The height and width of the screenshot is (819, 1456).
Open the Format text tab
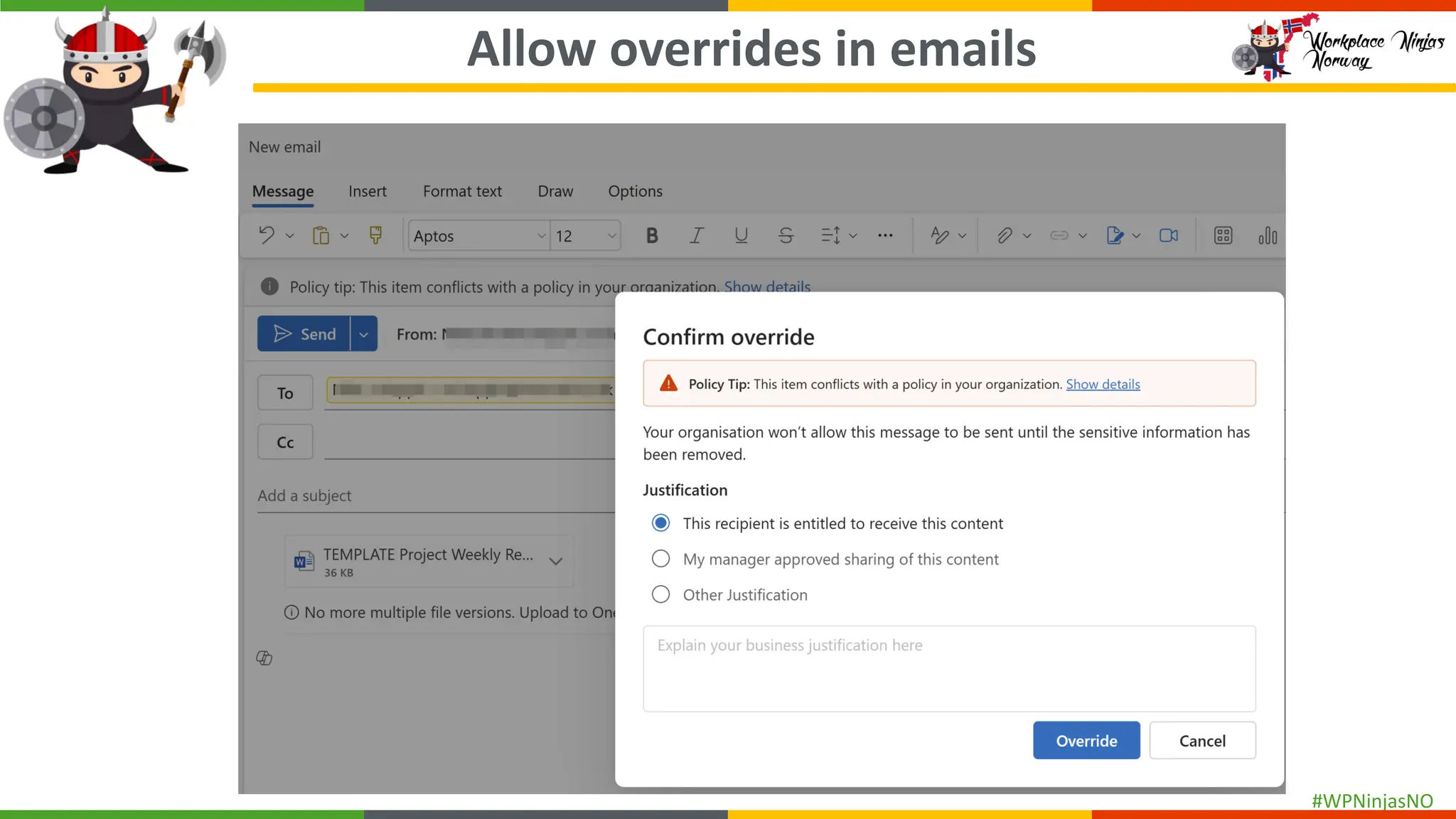point(462,191)
